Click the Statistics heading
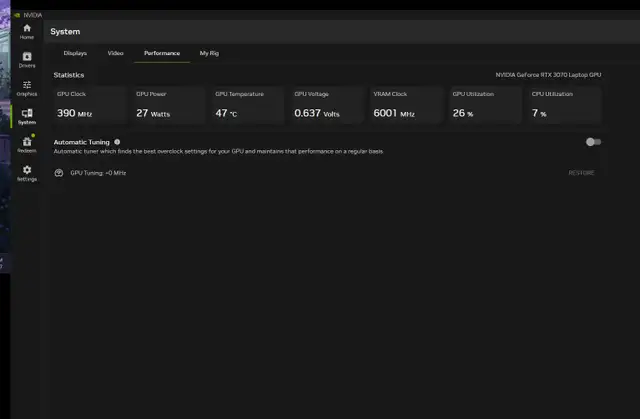The width and height of the screenshot is (640, 419). [x=69, y=75]
